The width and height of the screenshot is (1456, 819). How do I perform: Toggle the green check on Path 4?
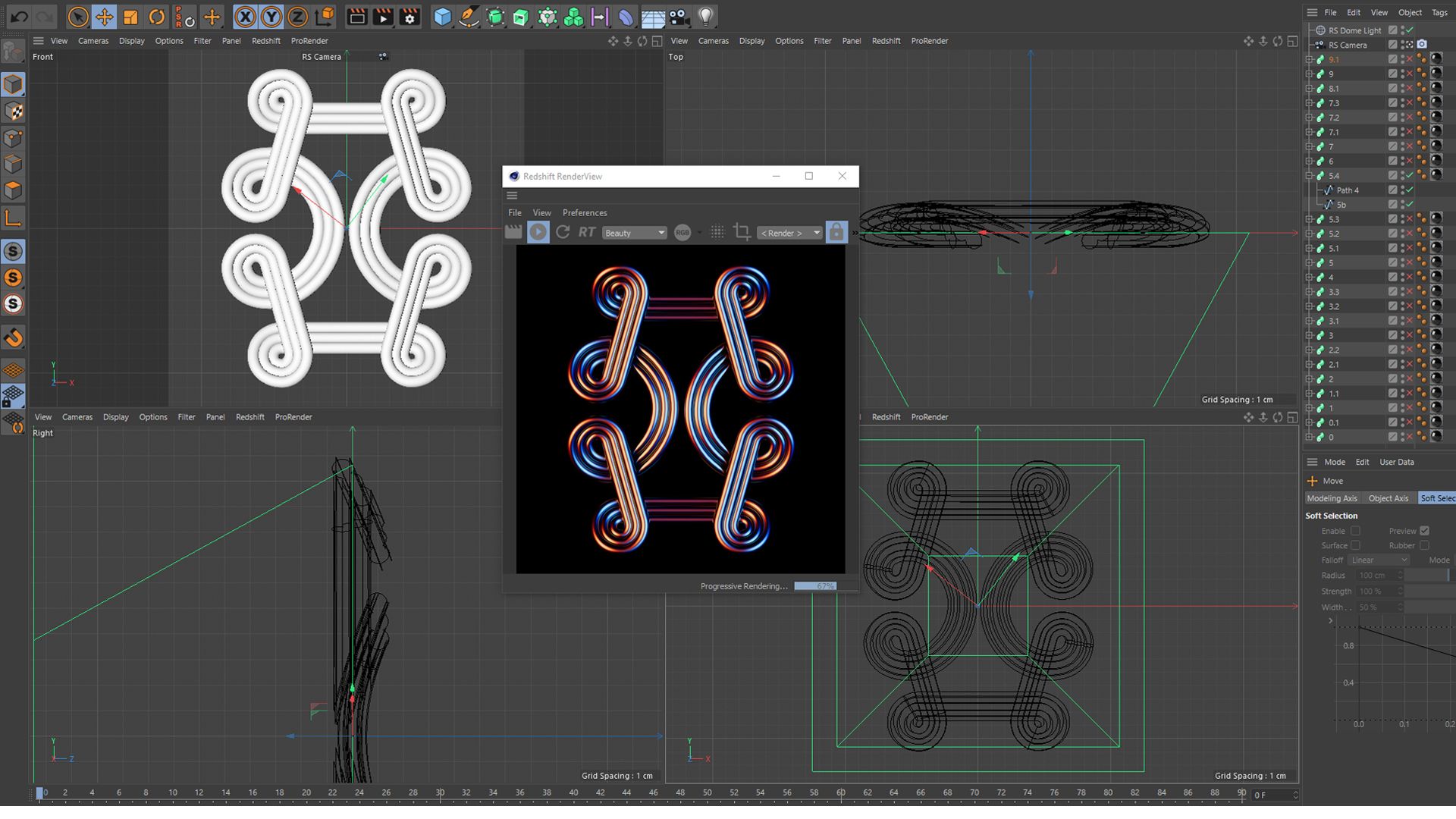(x=1410, y=190)
